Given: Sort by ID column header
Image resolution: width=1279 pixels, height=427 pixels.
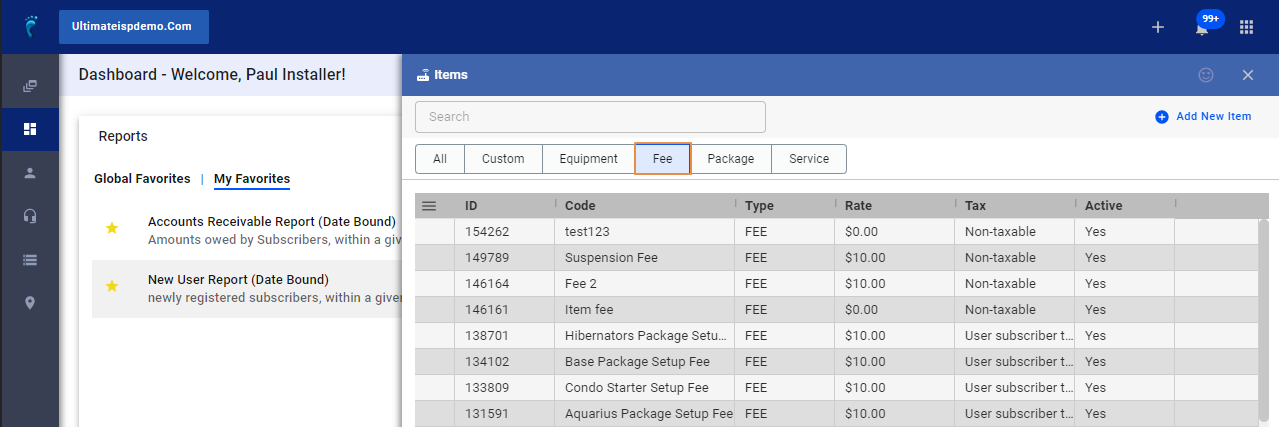Looking at the screenshot, I should pyautogui.click(x=505, y=206).
